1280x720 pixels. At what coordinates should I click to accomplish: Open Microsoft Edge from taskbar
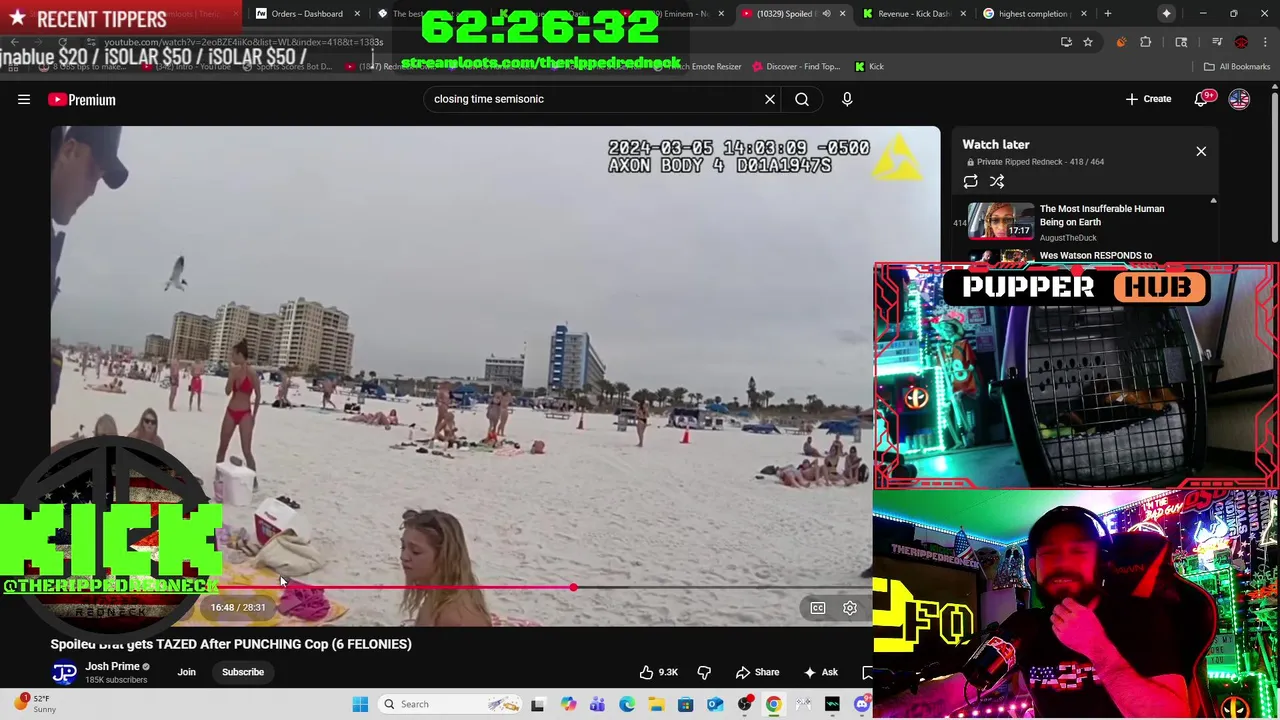coord(627,704)
